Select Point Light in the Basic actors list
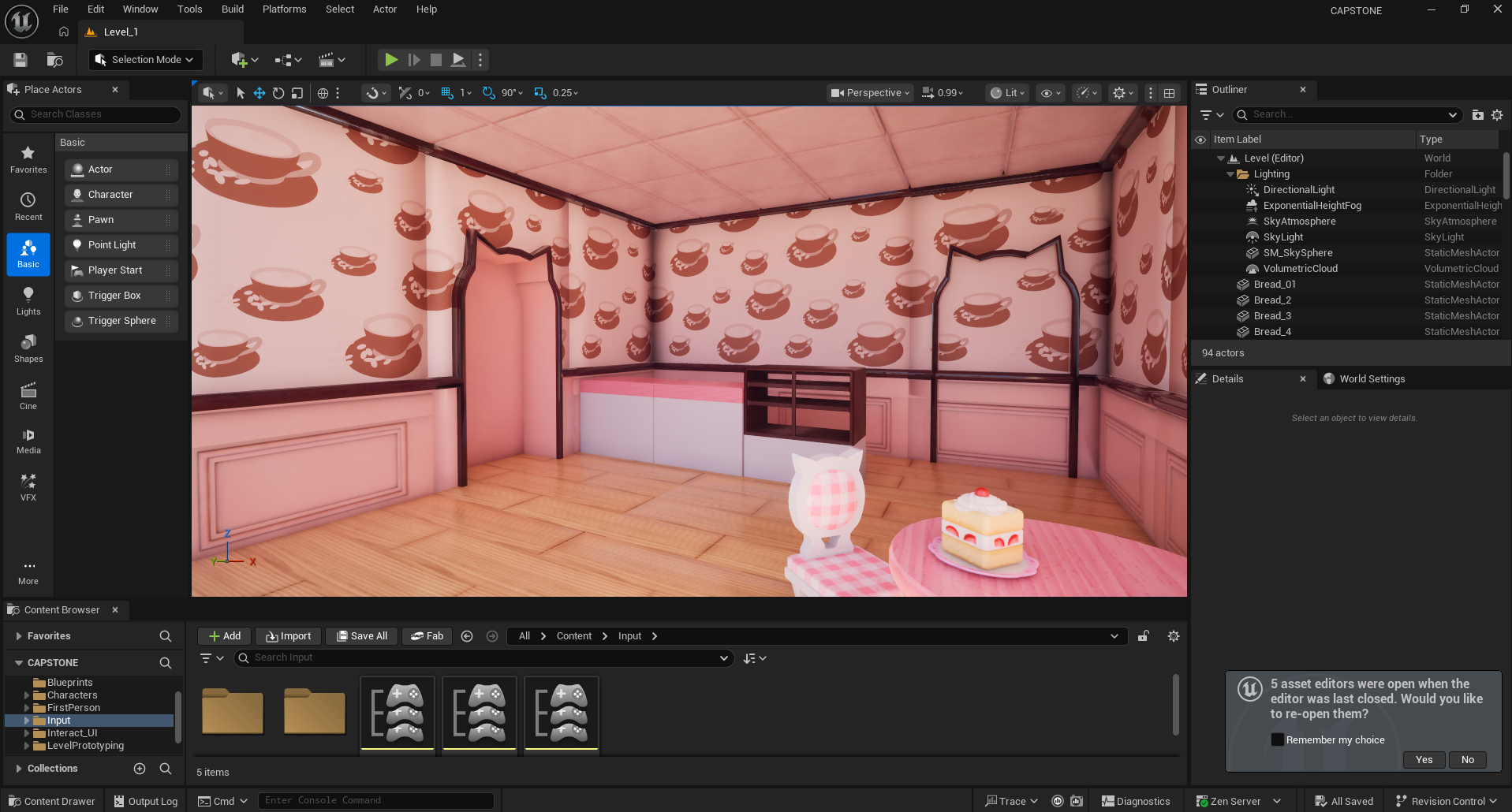The width and height of the screenshot is (1512, 812). click(121, 245)
